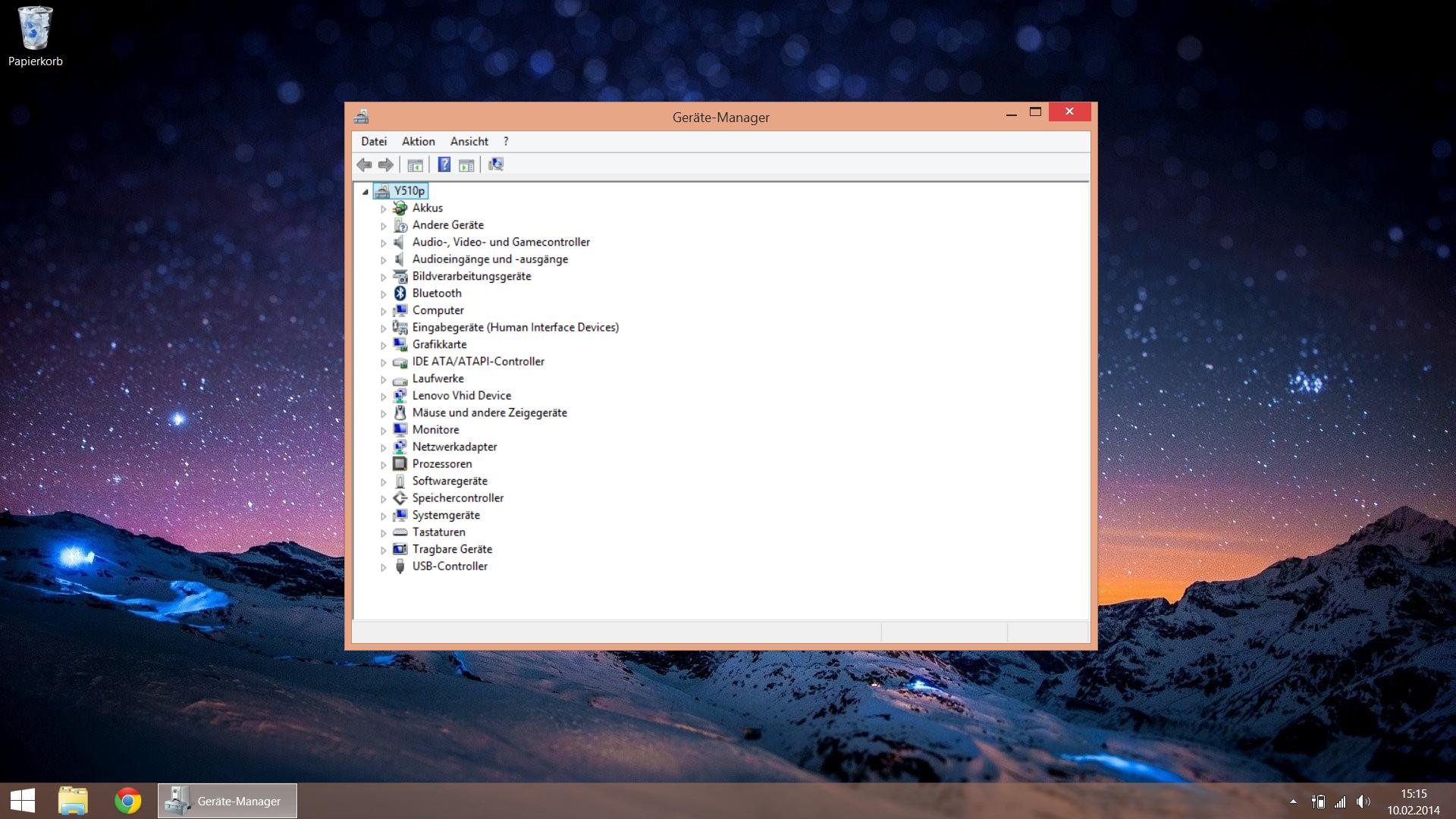
Task: Click the Akkus battery icon
Action: (x=400, y=208)
